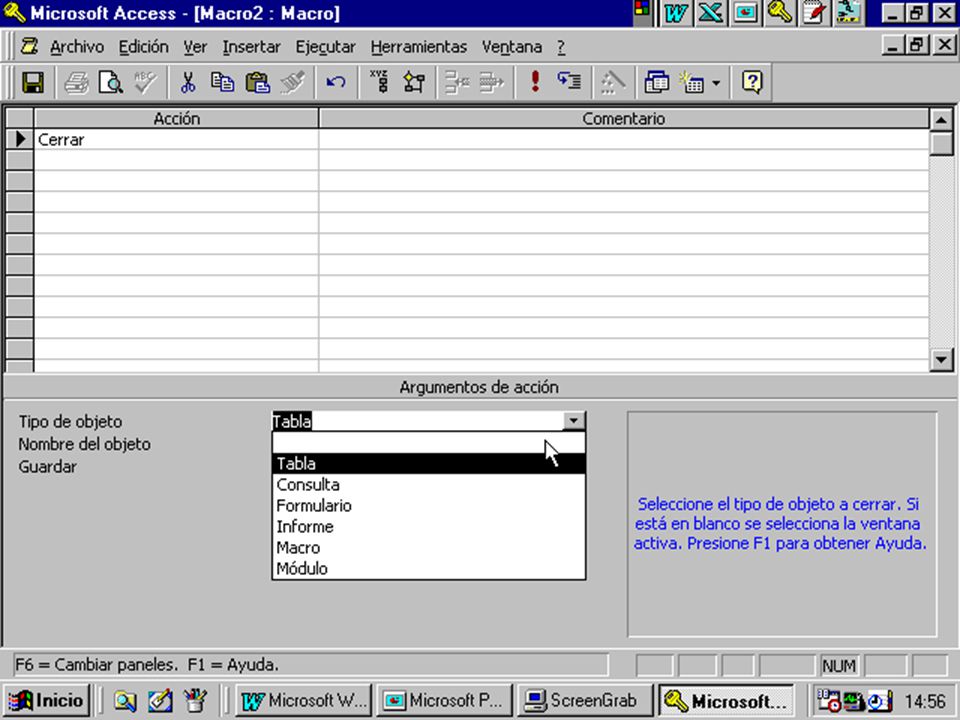Click the NUM indicator in the status bar
Viewport: 960px width, 720px height.
(x=839, y=666)
